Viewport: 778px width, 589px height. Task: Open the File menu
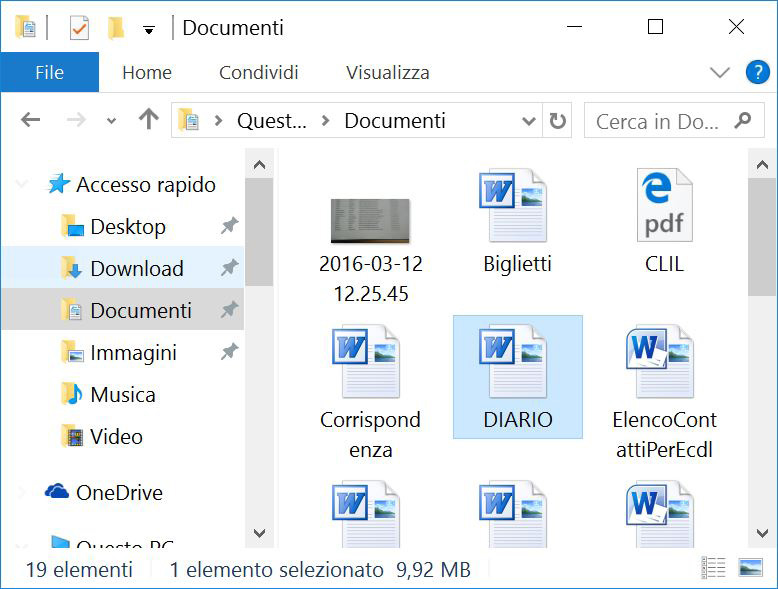point(49,72)
